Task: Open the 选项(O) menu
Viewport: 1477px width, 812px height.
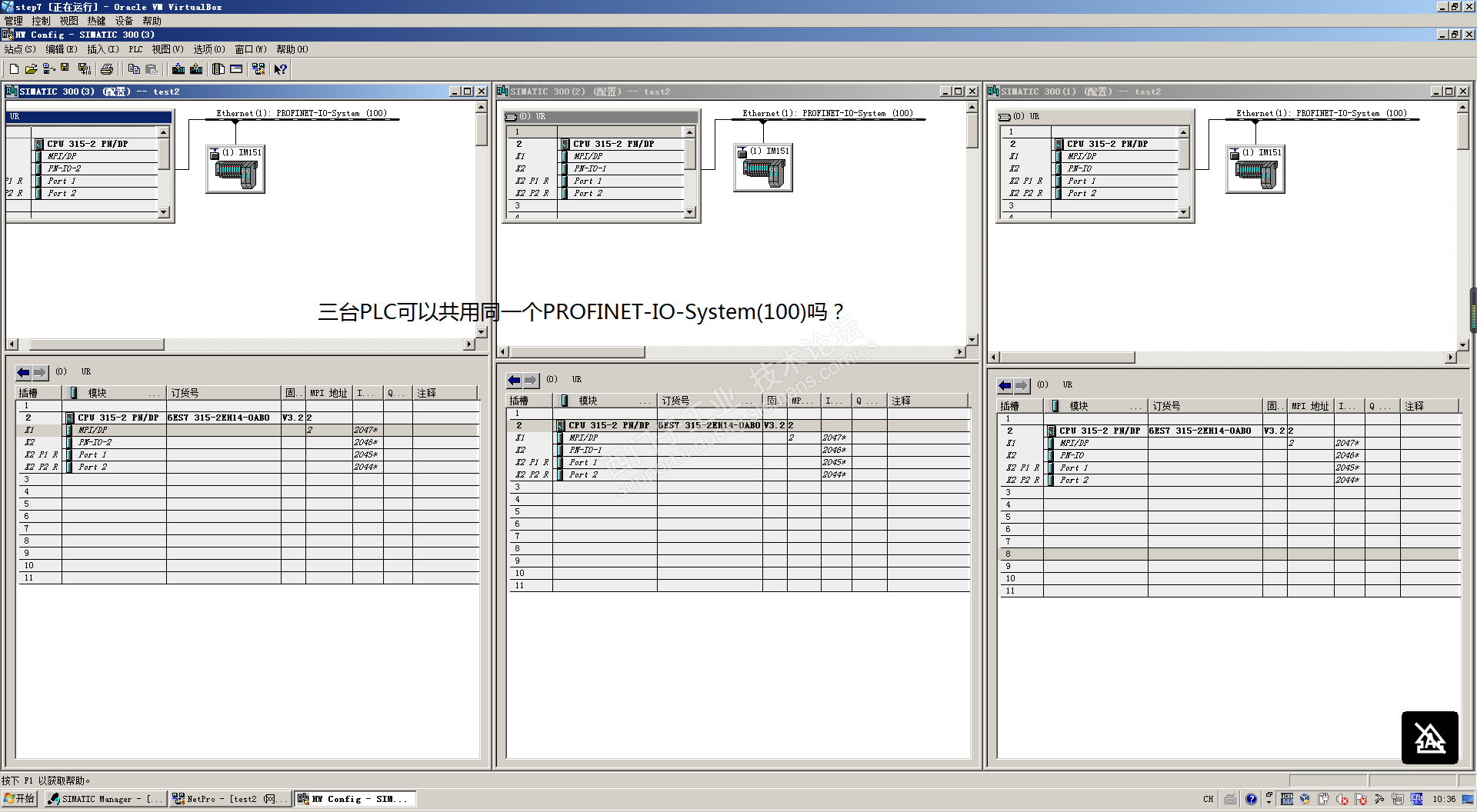Action: pyautogui.click(x=209, y=49)
